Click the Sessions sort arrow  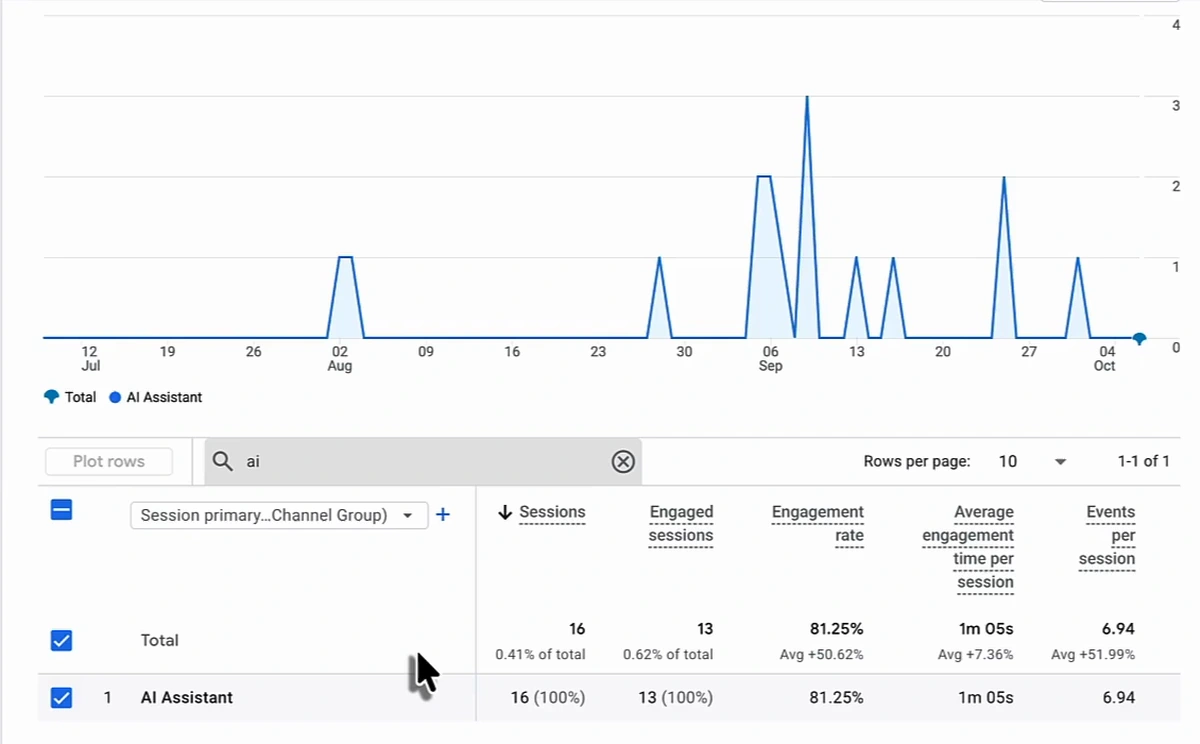(505, 512)
